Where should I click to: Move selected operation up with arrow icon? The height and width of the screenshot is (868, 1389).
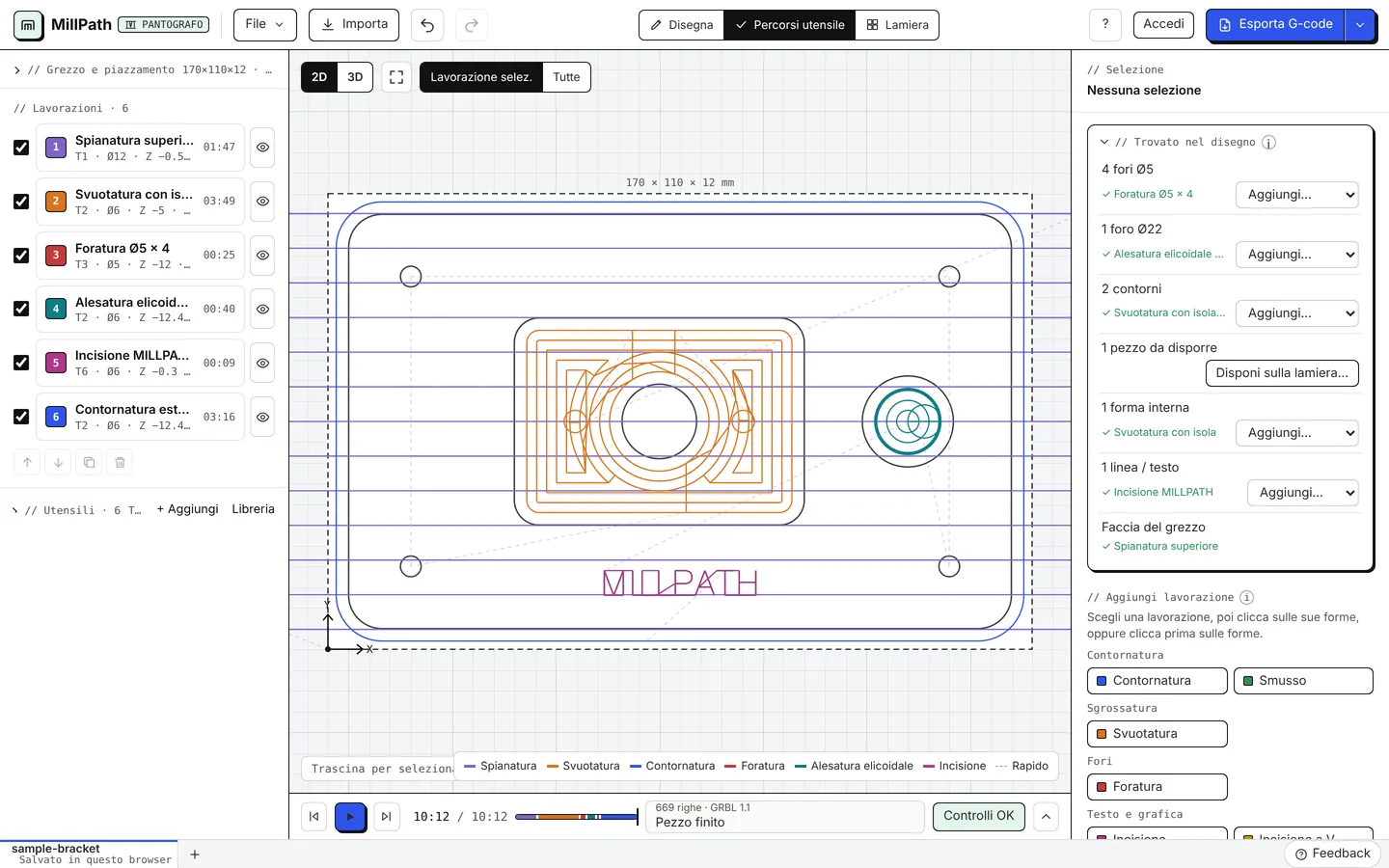(x=27, y=462)
